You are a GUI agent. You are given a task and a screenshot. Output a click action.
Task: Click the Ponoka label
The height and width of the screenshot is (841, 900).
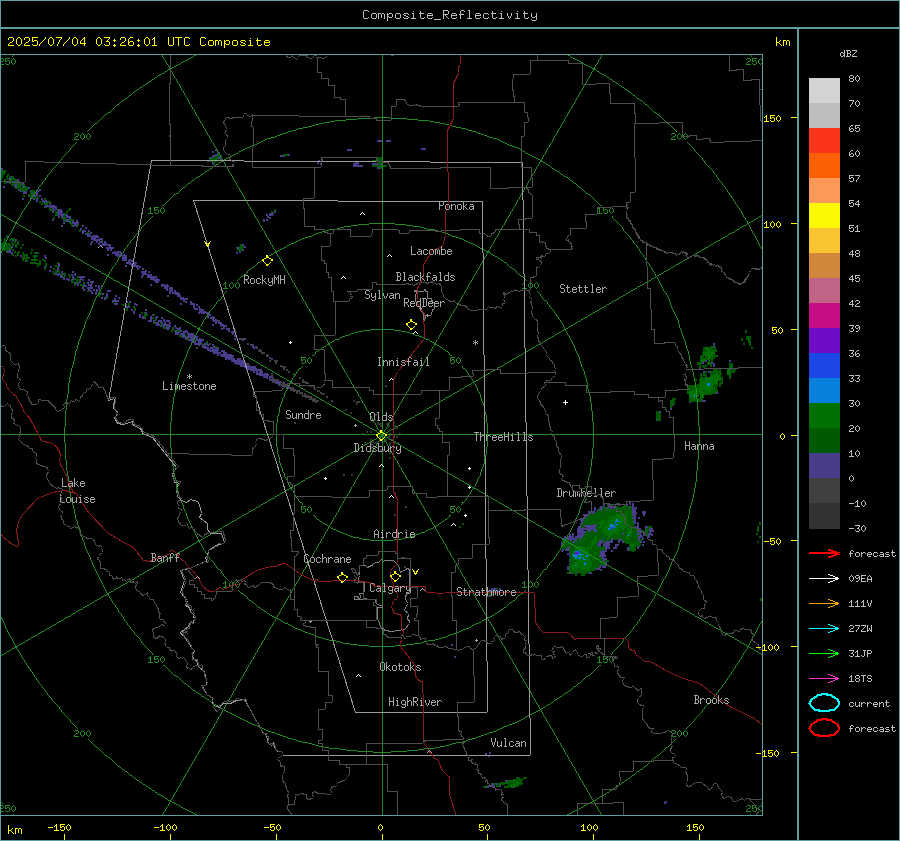tap(456, 206)
